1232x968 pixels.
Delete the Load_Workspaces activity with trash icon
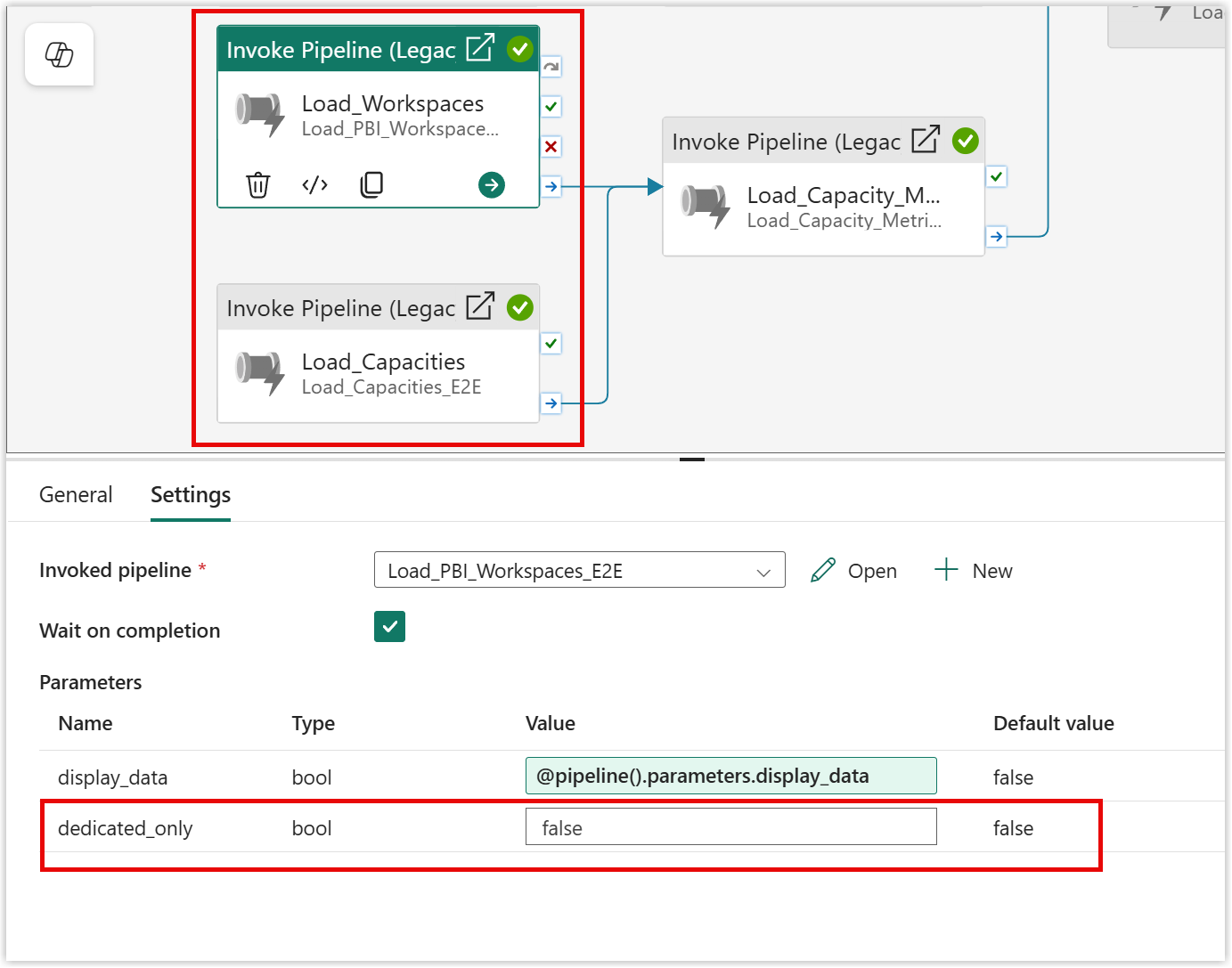coord(257,184)
